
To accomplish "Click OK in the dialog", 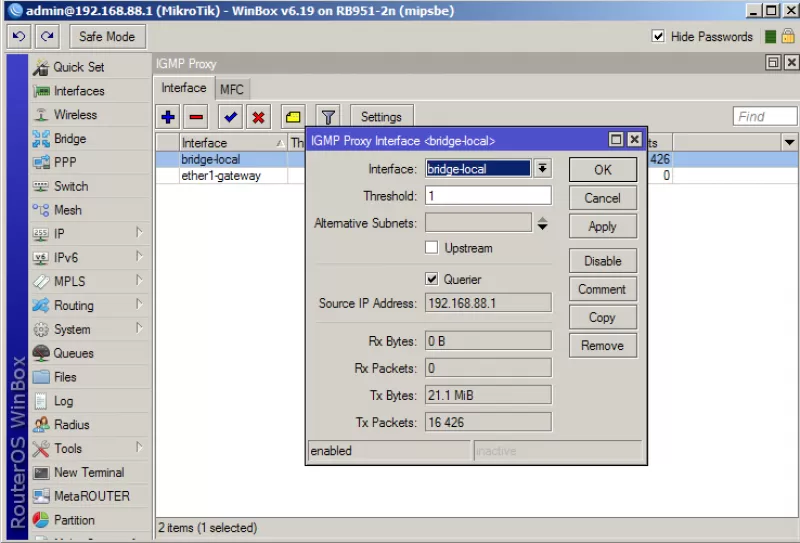I will pyautogui.click(x=603, y=170).
